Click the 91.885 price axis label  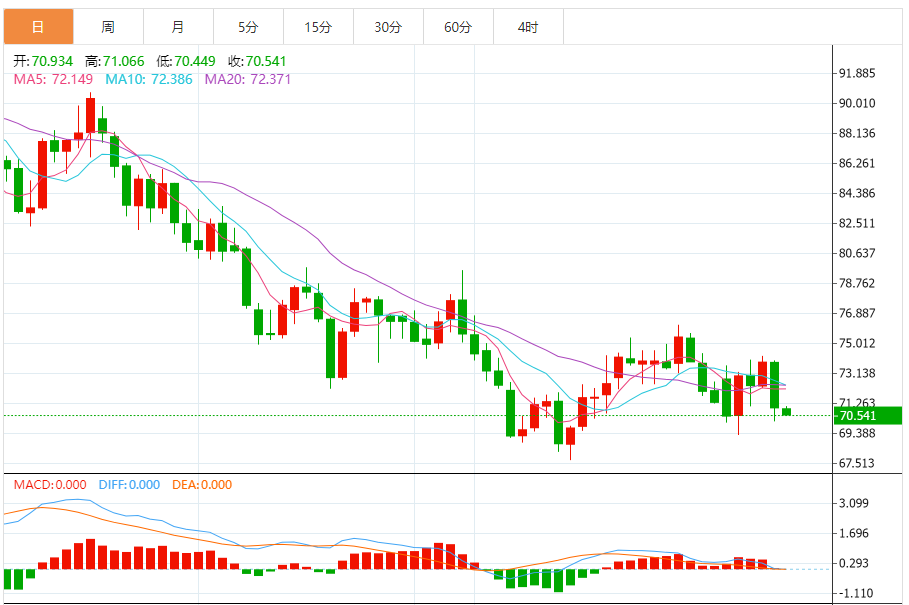coord(857,73)
